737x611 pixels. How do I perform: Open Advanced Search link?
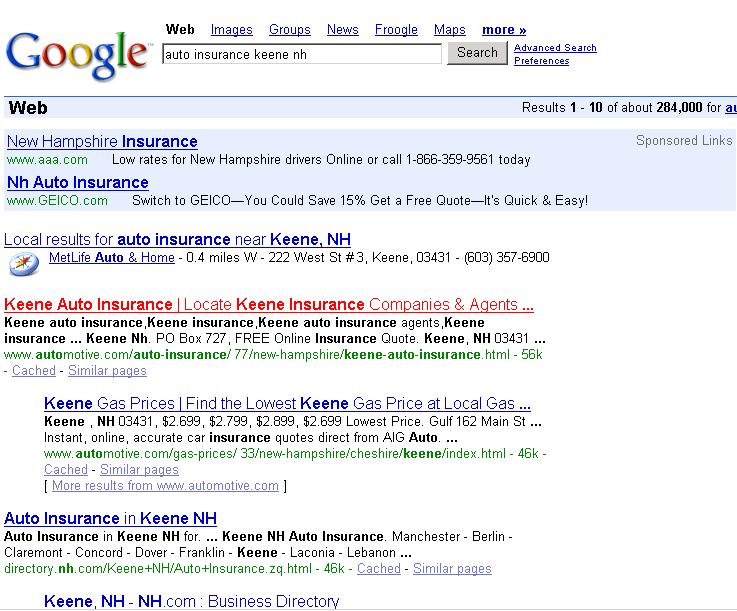(x=555, y=47)
